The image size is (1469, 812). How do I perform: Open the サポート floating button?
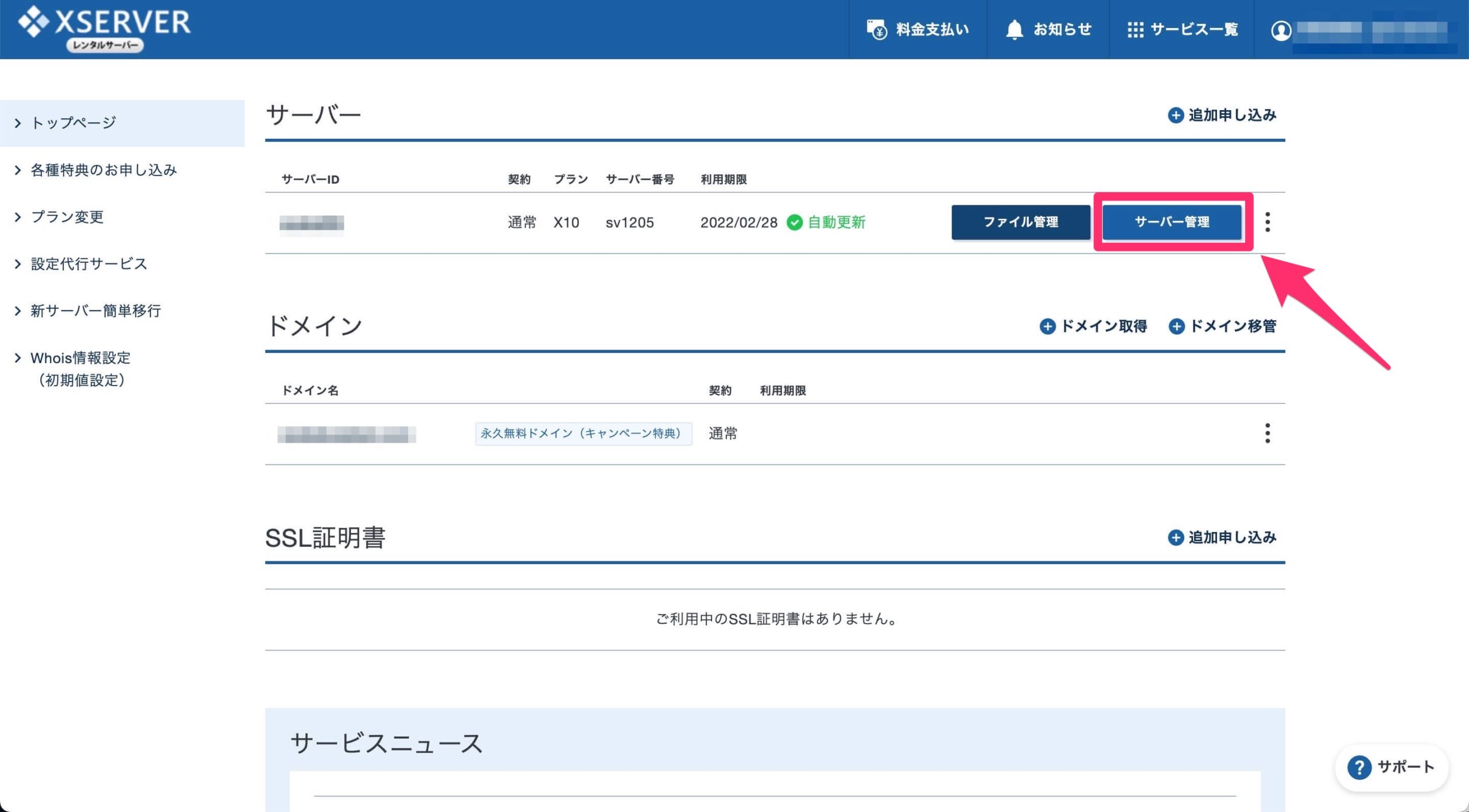pos(1392,767)
